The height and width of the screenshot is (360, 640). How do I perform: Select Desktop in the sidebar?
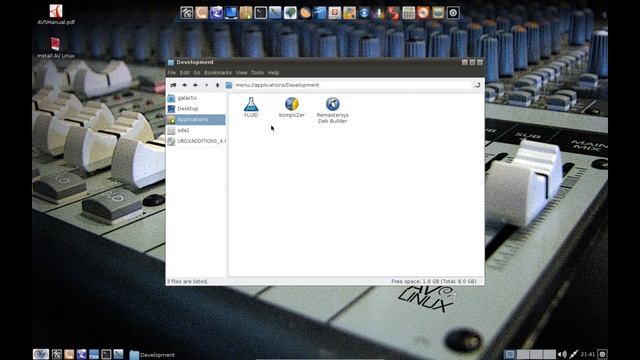coord(196,109)
